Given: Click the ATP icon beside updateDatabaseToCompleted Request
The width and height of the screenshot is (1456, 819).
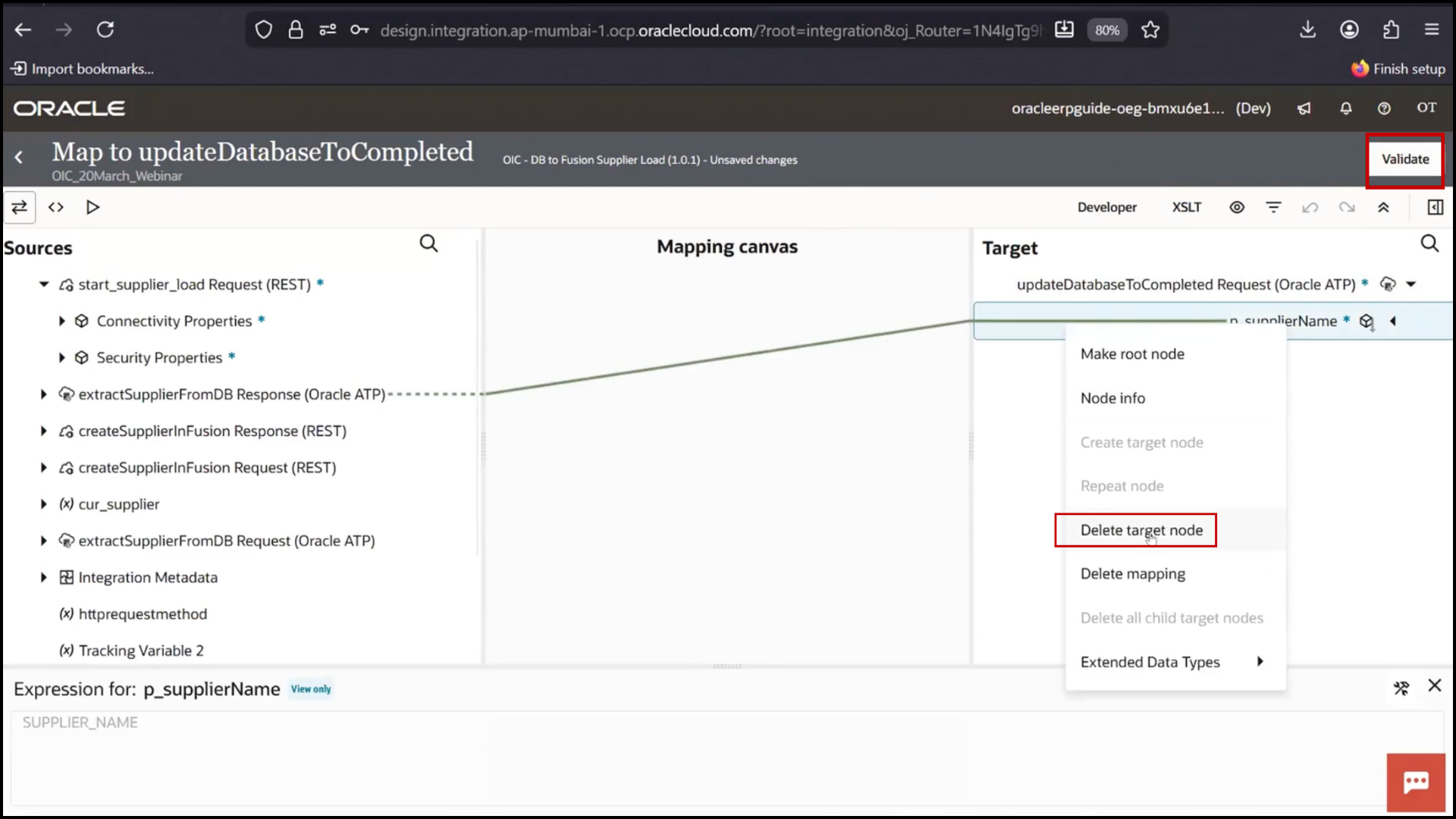Looking at the screenshot, I should (1388, 284).
